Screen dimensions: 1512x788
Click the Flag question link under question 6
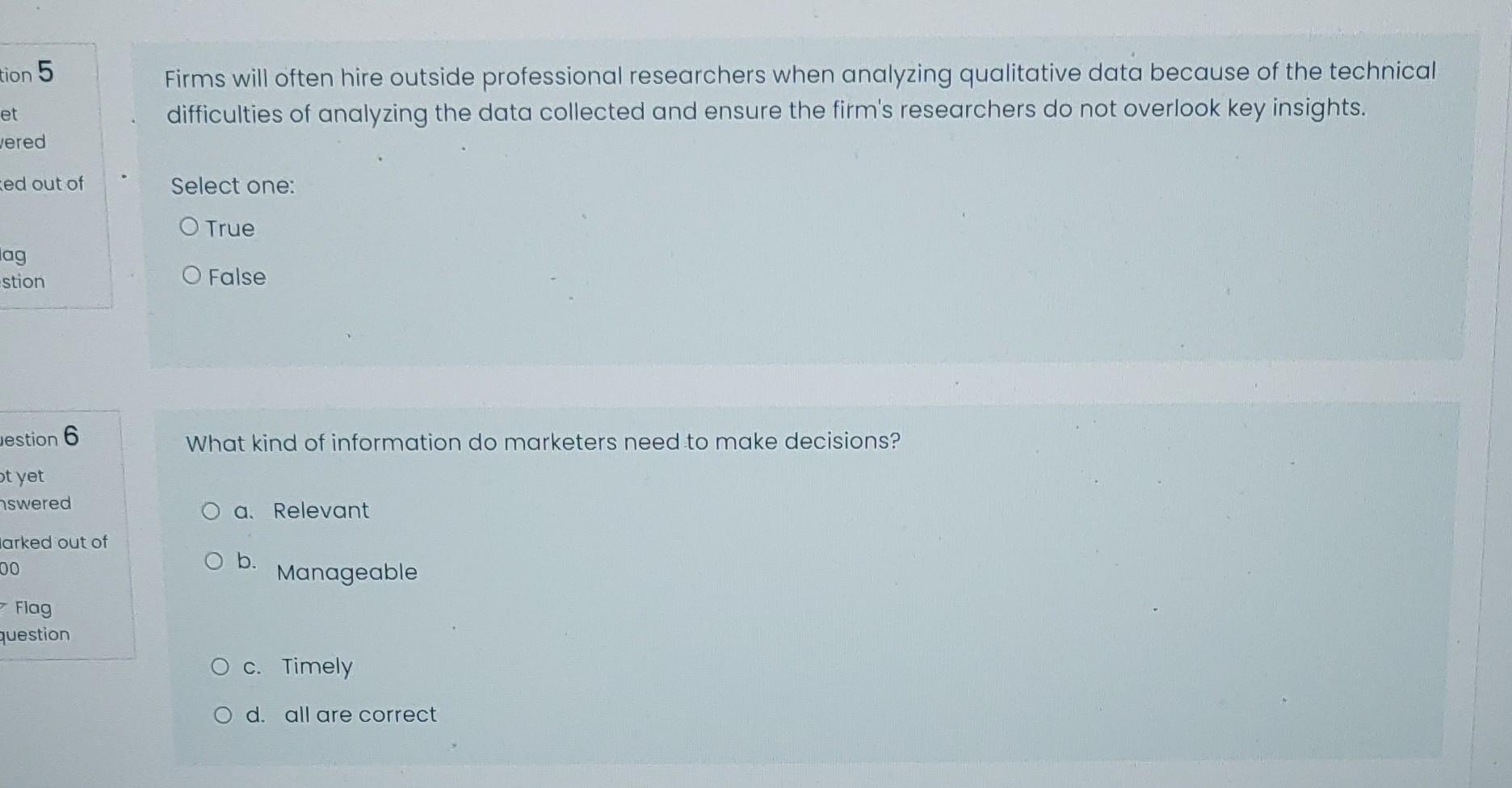(x=34, y=620)
